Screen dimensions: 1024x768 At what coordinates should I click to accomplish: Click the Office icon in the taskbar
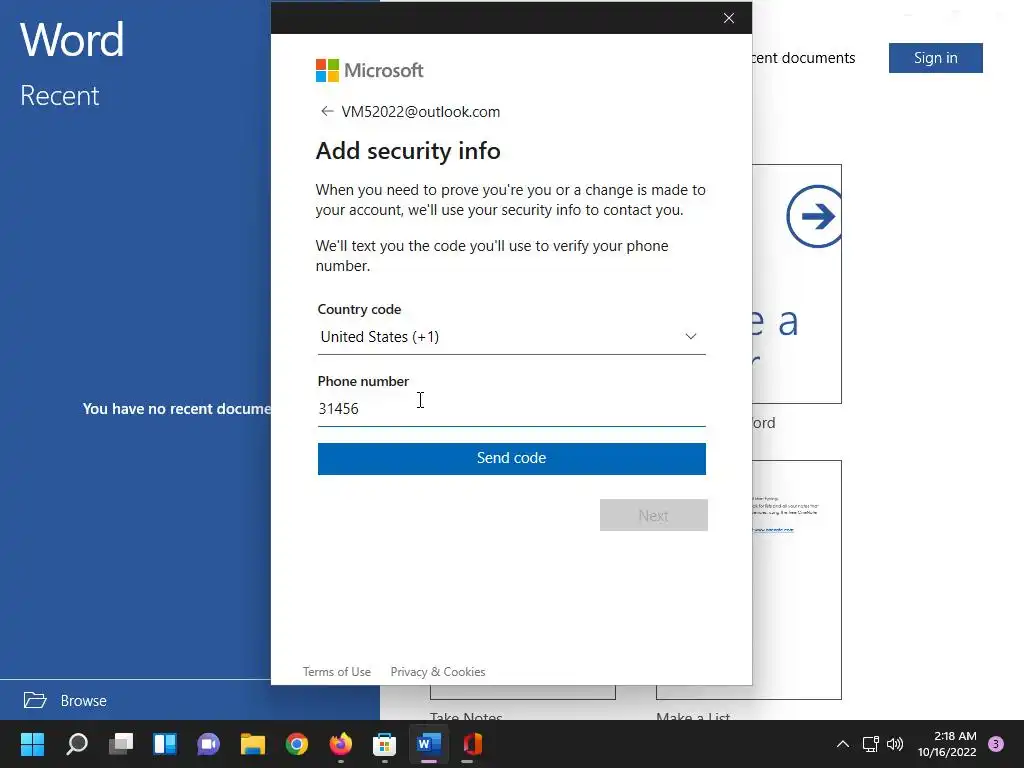click(472, 744)
